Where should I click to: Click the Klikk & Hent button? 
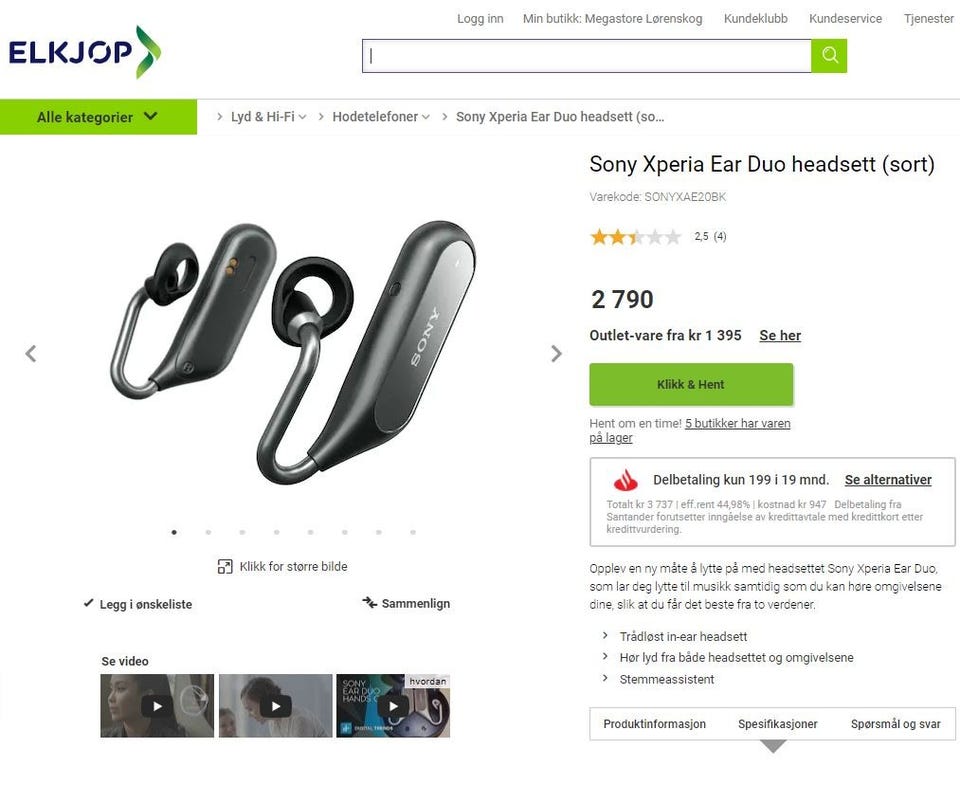(691, 385)
